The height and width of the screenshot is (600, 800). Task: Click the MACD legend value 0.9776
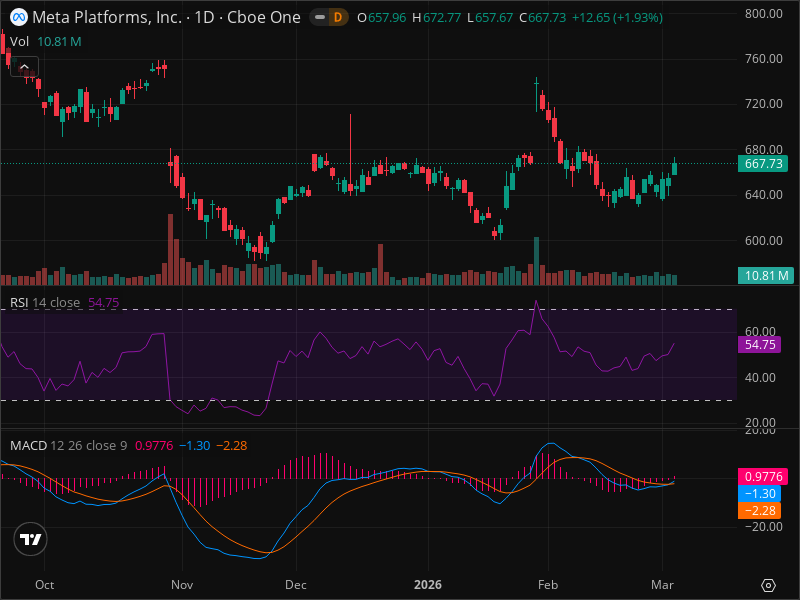(154, 445)
